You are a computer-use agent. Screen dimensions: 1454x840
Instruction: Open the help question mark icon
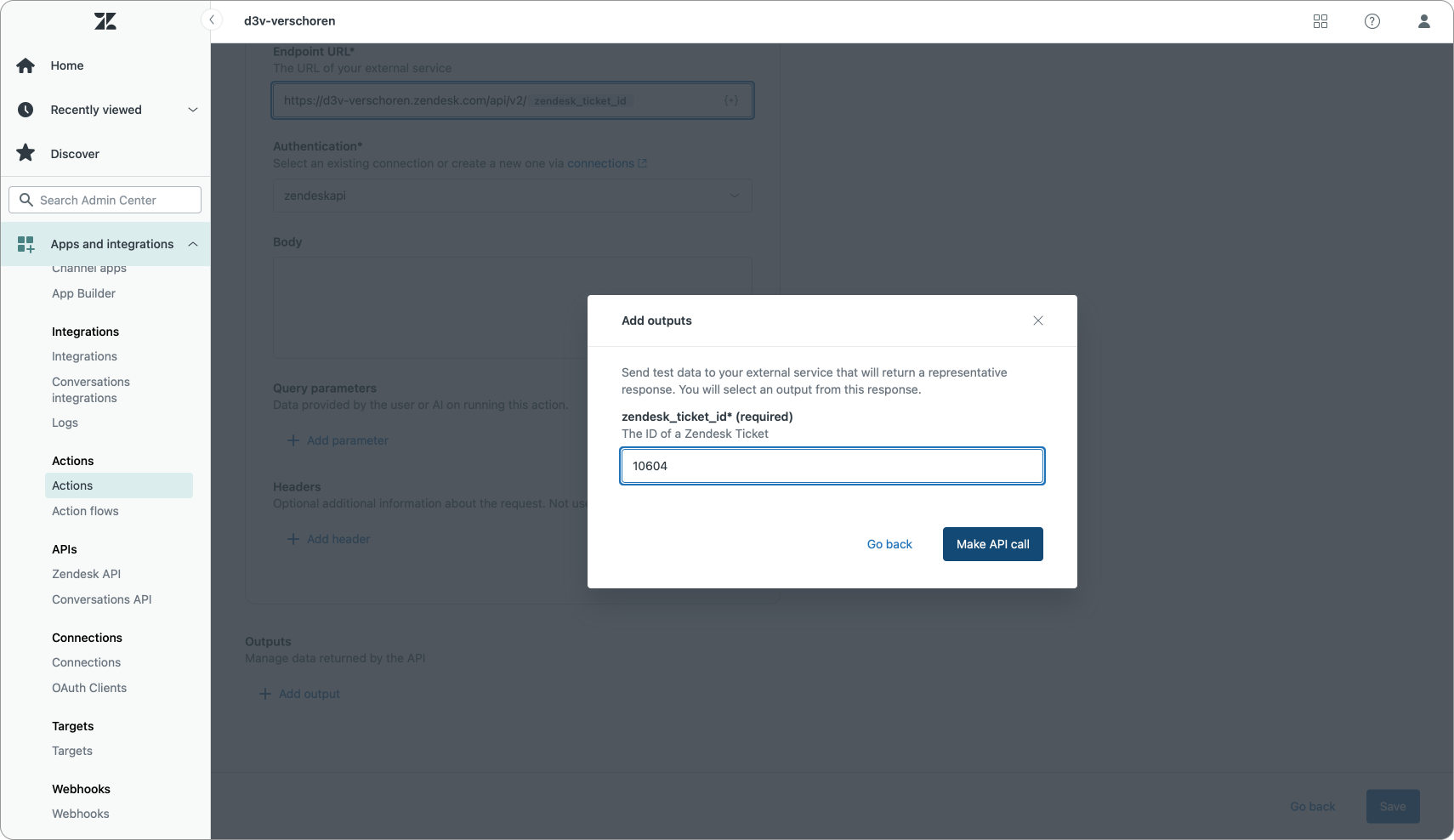pyautogui.click(x=1372, y=21)
